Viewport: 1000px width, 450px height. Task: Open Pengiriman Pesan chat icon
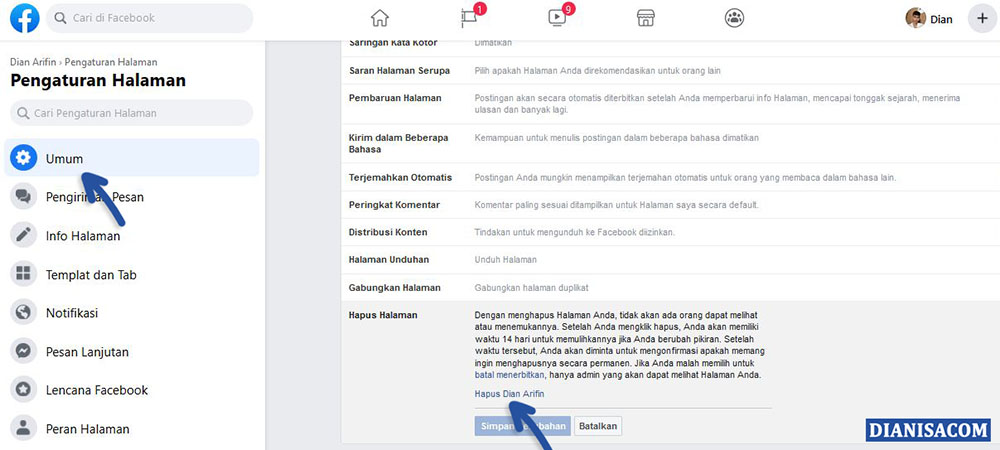24,197
